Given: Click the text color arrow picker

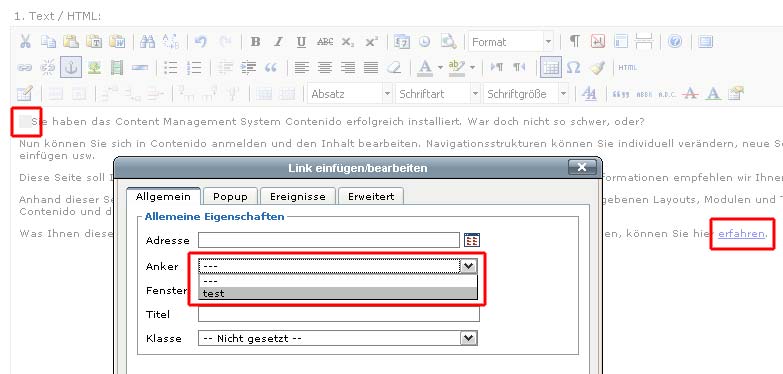Looking at the screenshot, I should click(x=440, y=67).
